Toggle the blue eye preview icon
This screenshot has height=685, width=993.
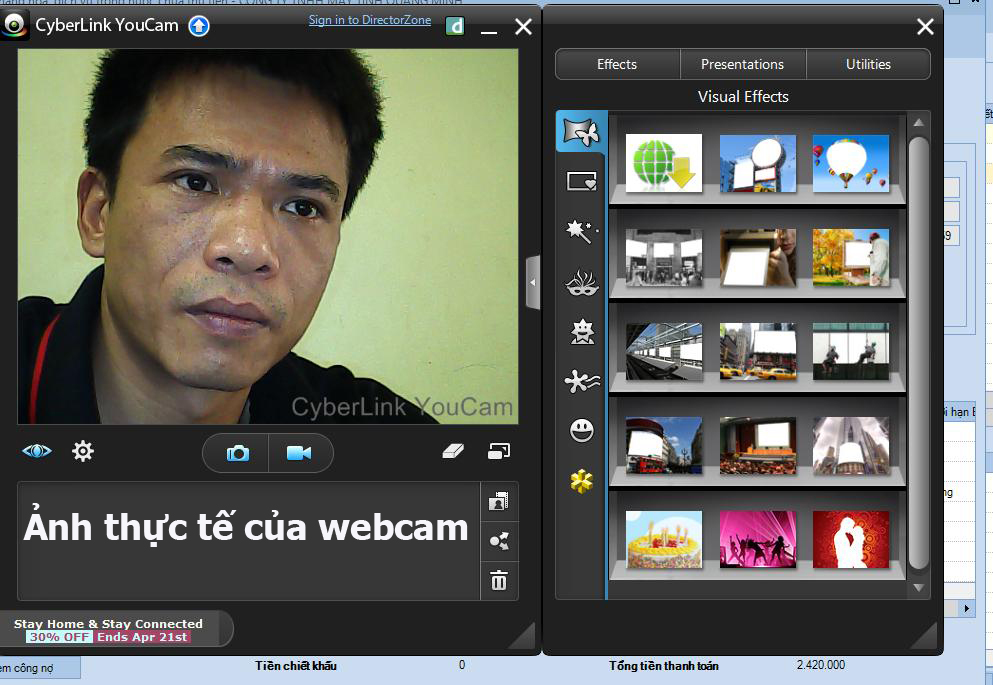37,451
